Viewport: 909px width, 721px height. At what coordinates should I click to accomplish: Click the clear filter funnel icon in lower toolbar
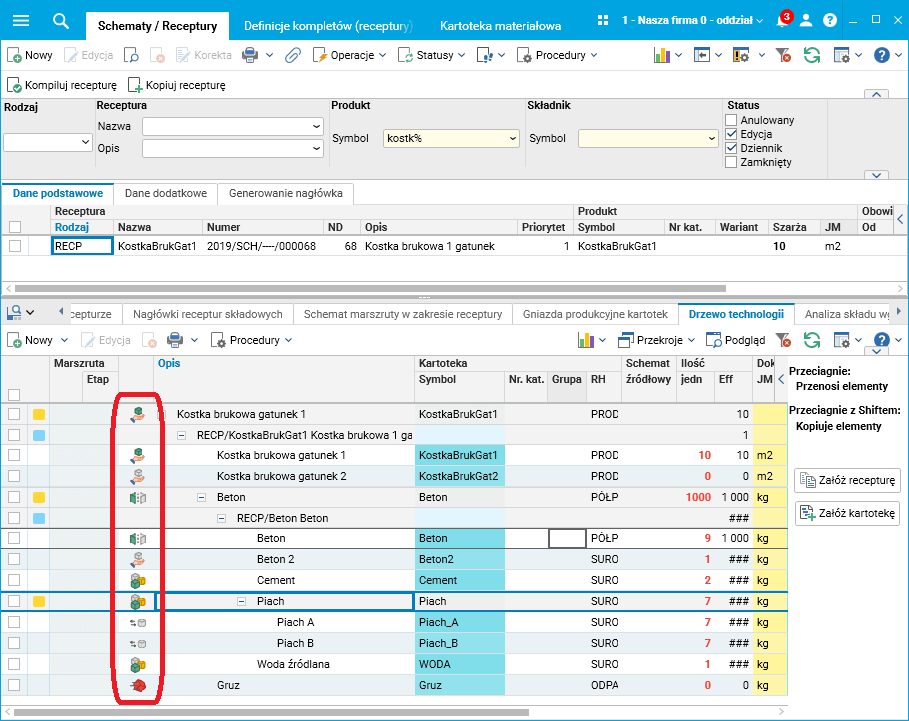point(783,340)
